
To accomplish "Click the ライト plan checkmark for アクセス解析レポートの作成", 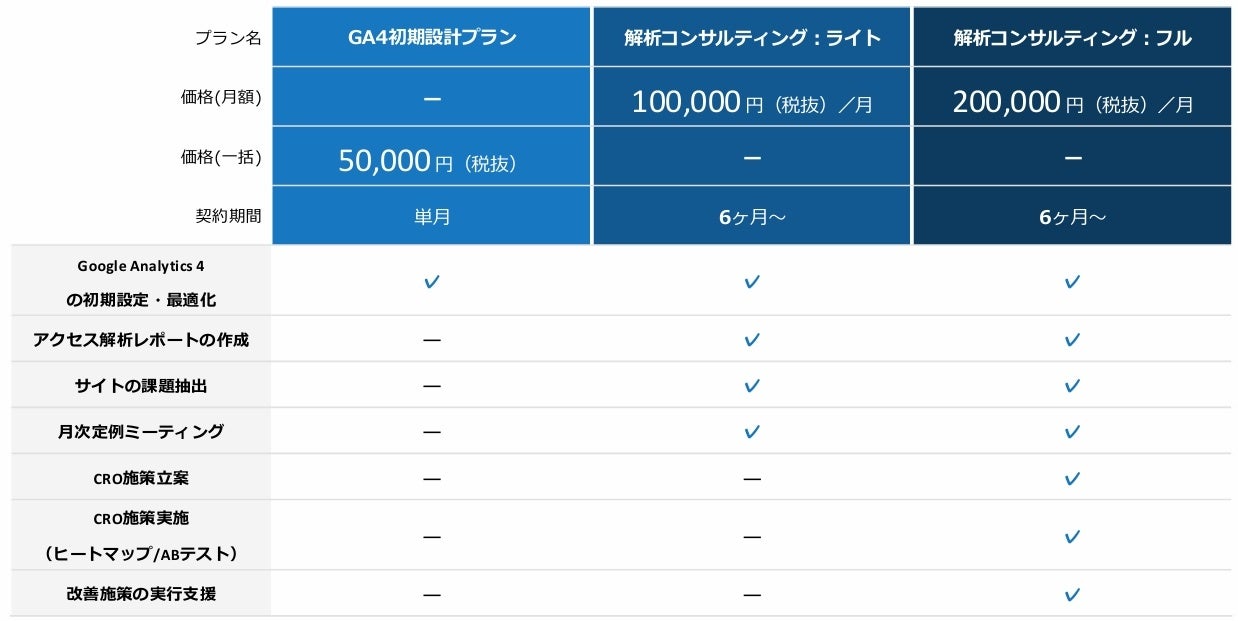I will pyautogui.click(x=752, y=340).
